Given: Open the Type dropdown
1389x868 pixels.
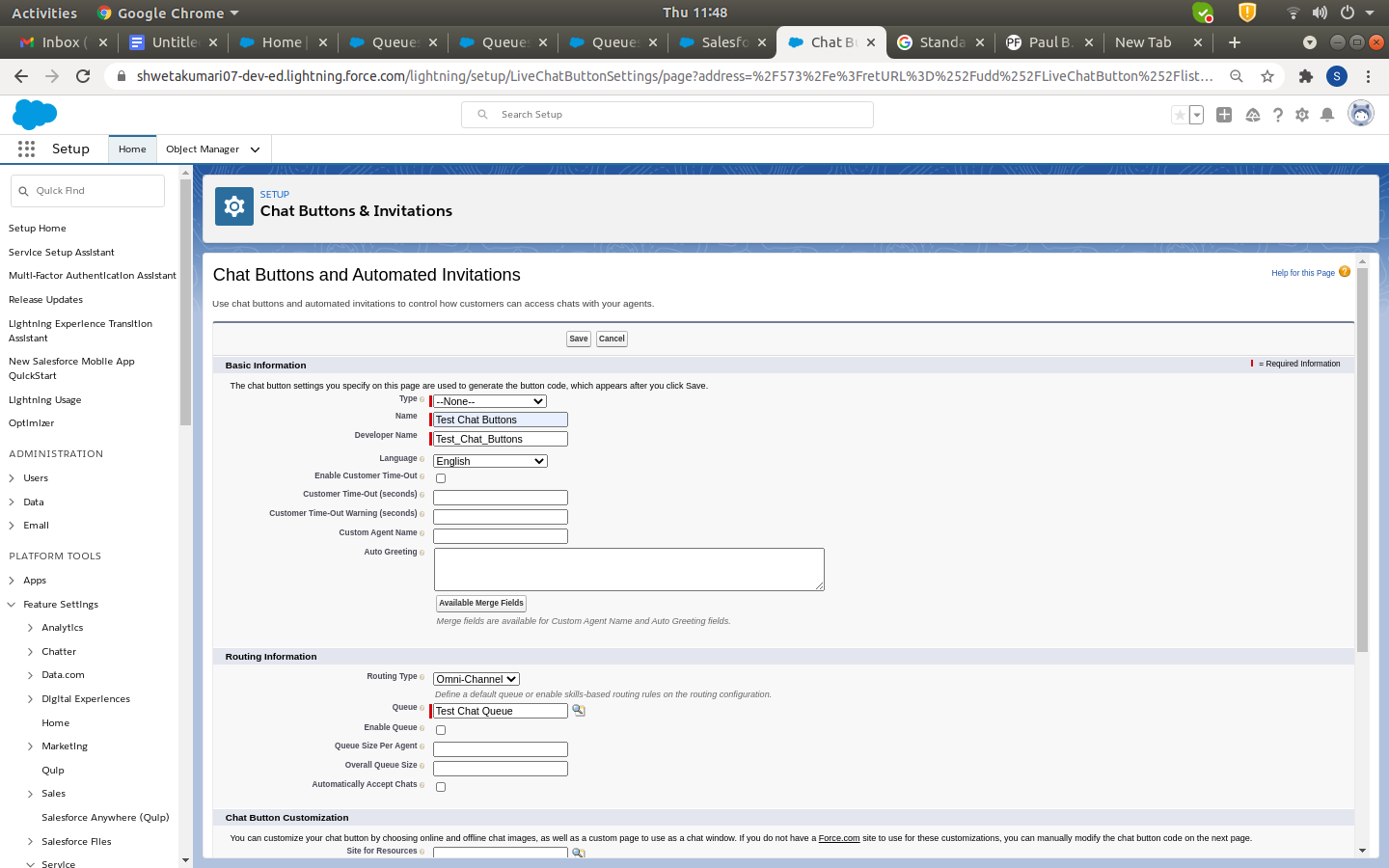Looking at the screenshot, I should [490, 401].
